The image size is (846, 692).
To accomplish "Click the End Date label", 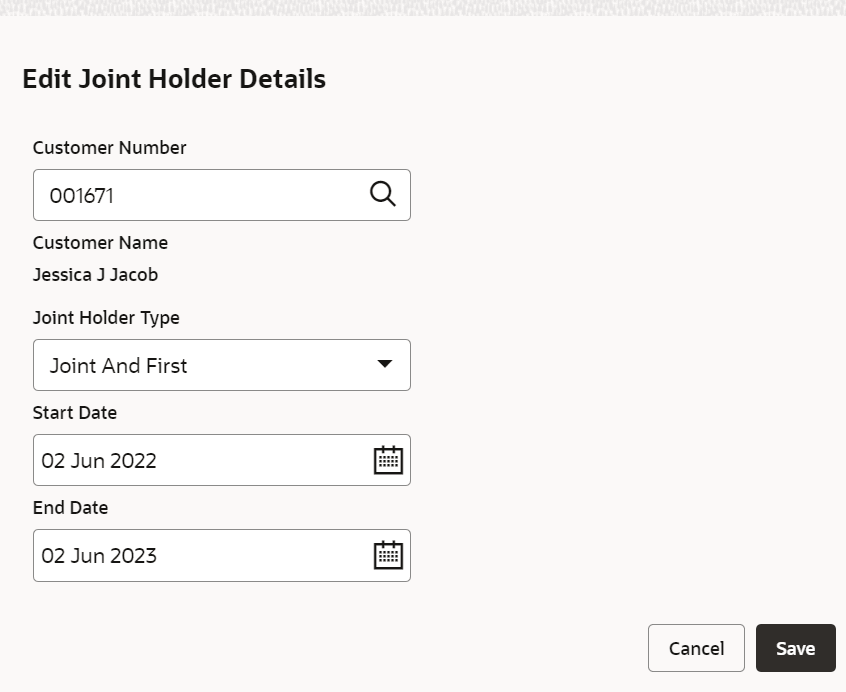I will point(71,508).
